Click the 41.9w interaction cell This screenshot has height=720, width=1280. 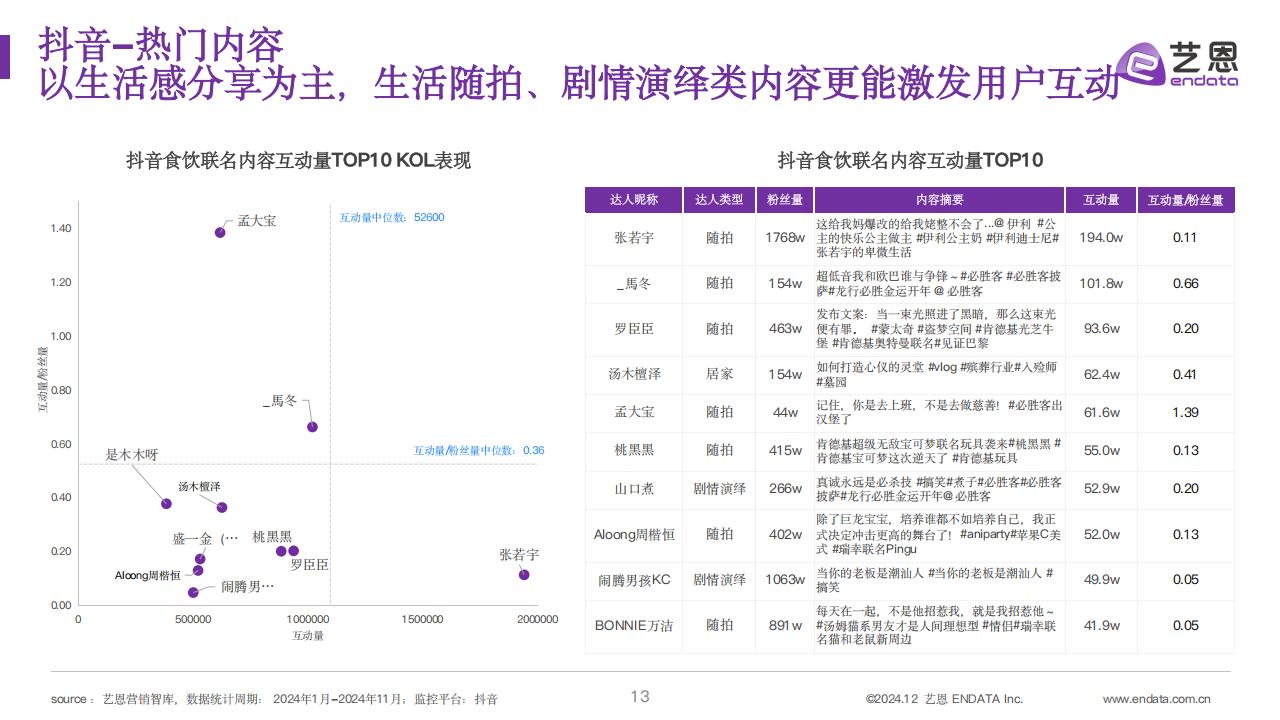tap(1101, 625)
